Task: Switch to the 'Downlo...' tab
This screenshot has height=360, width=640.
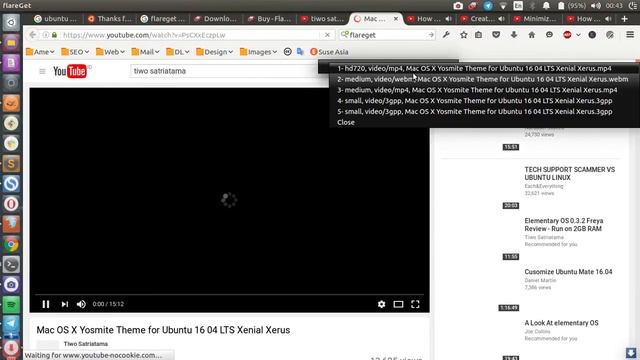Action: pos(216,19)
